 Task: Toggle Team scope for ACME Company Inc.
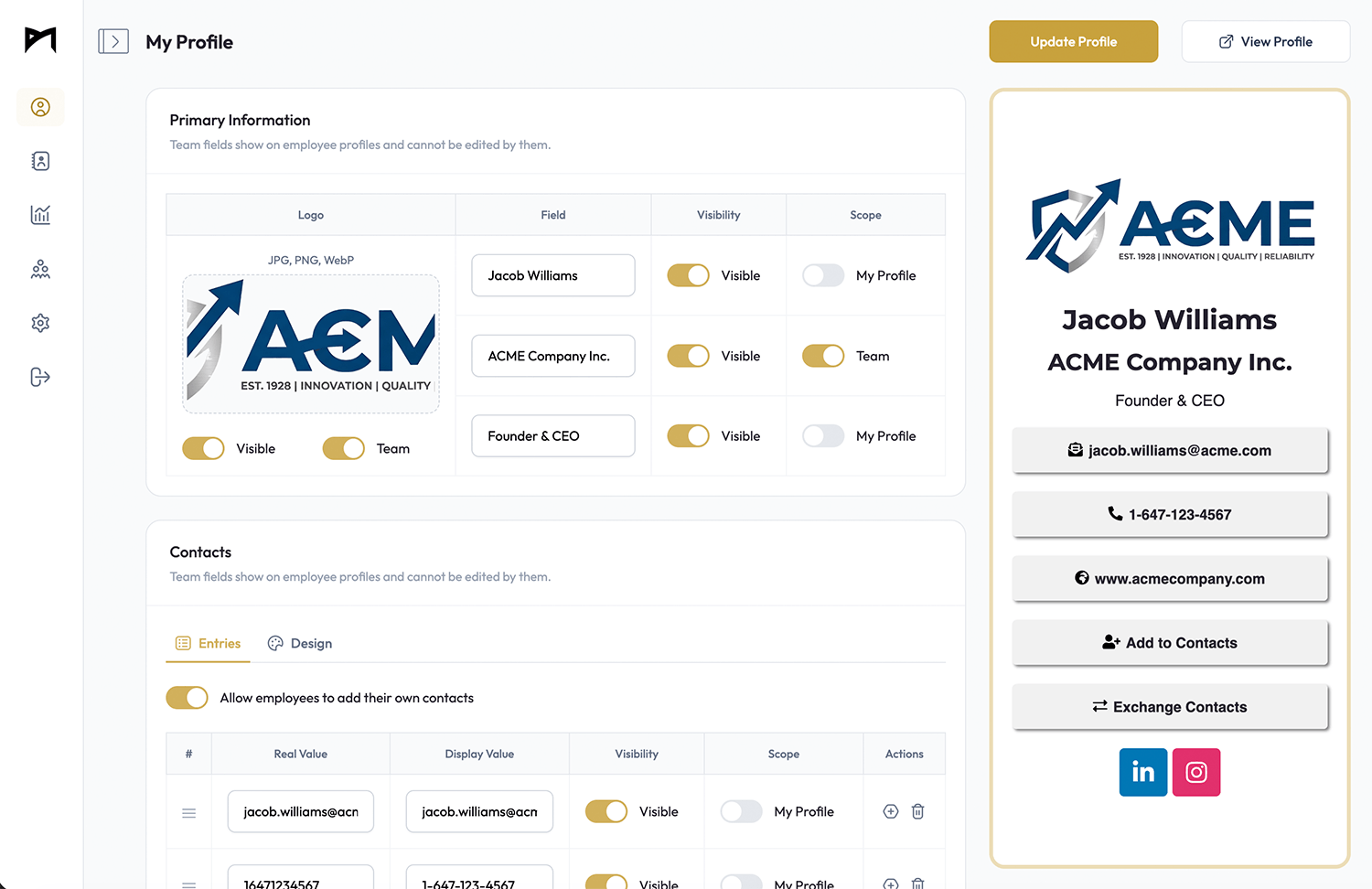[822, 356]
